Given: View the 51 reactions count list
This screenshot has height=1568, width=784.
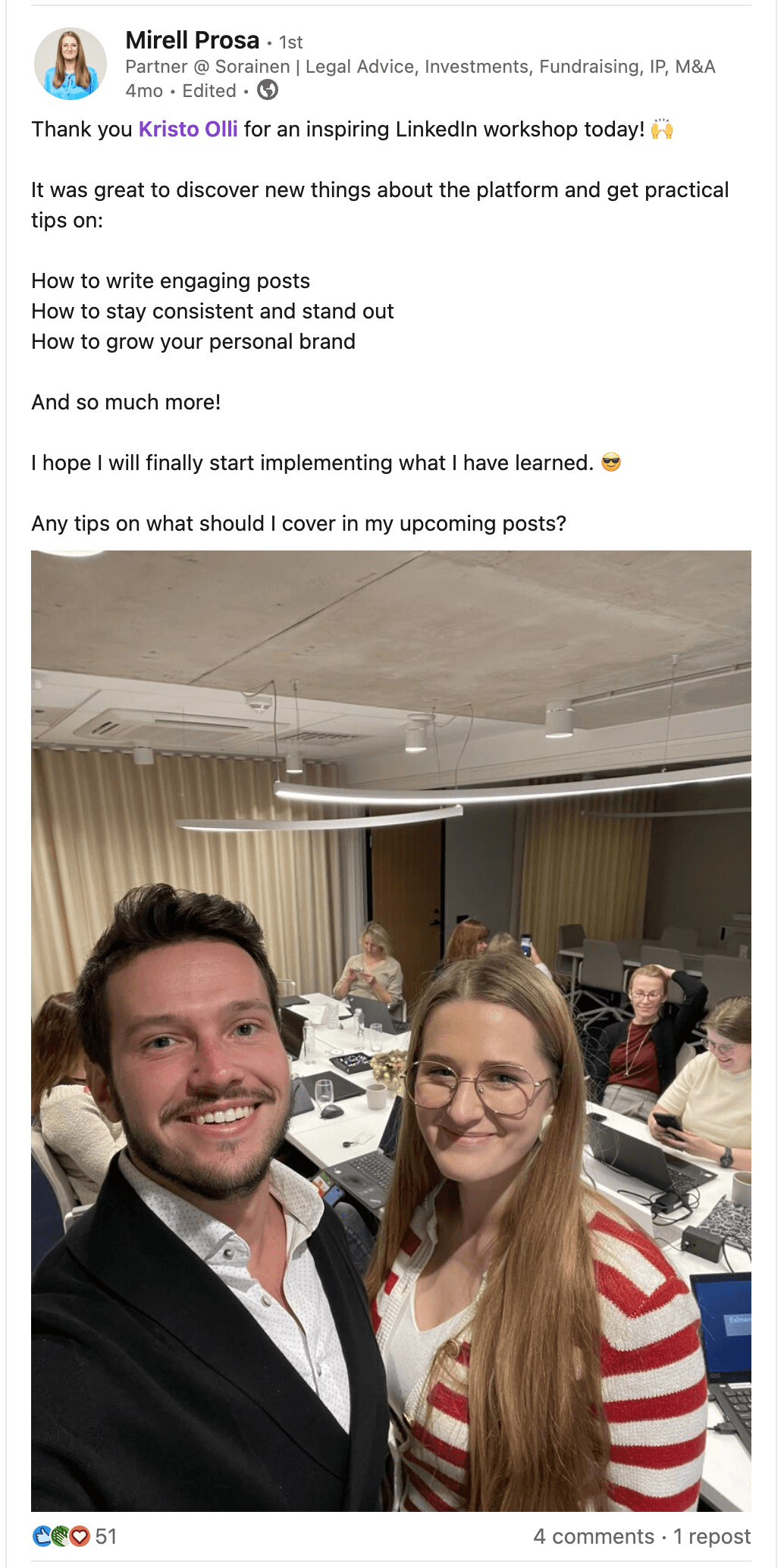Looking at the screenshot, I should click(x=106, y=1536).
